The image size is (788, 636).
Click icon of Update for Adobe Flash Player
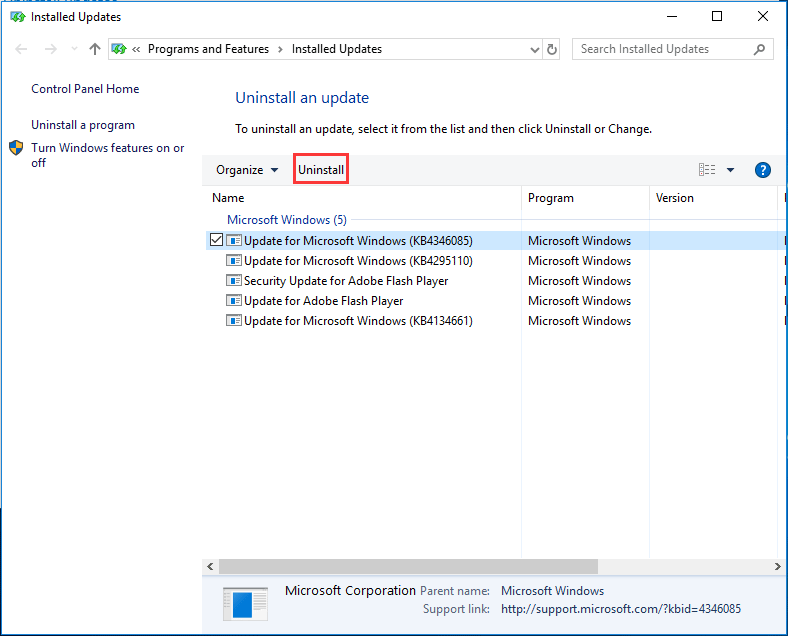pos(234,301)
